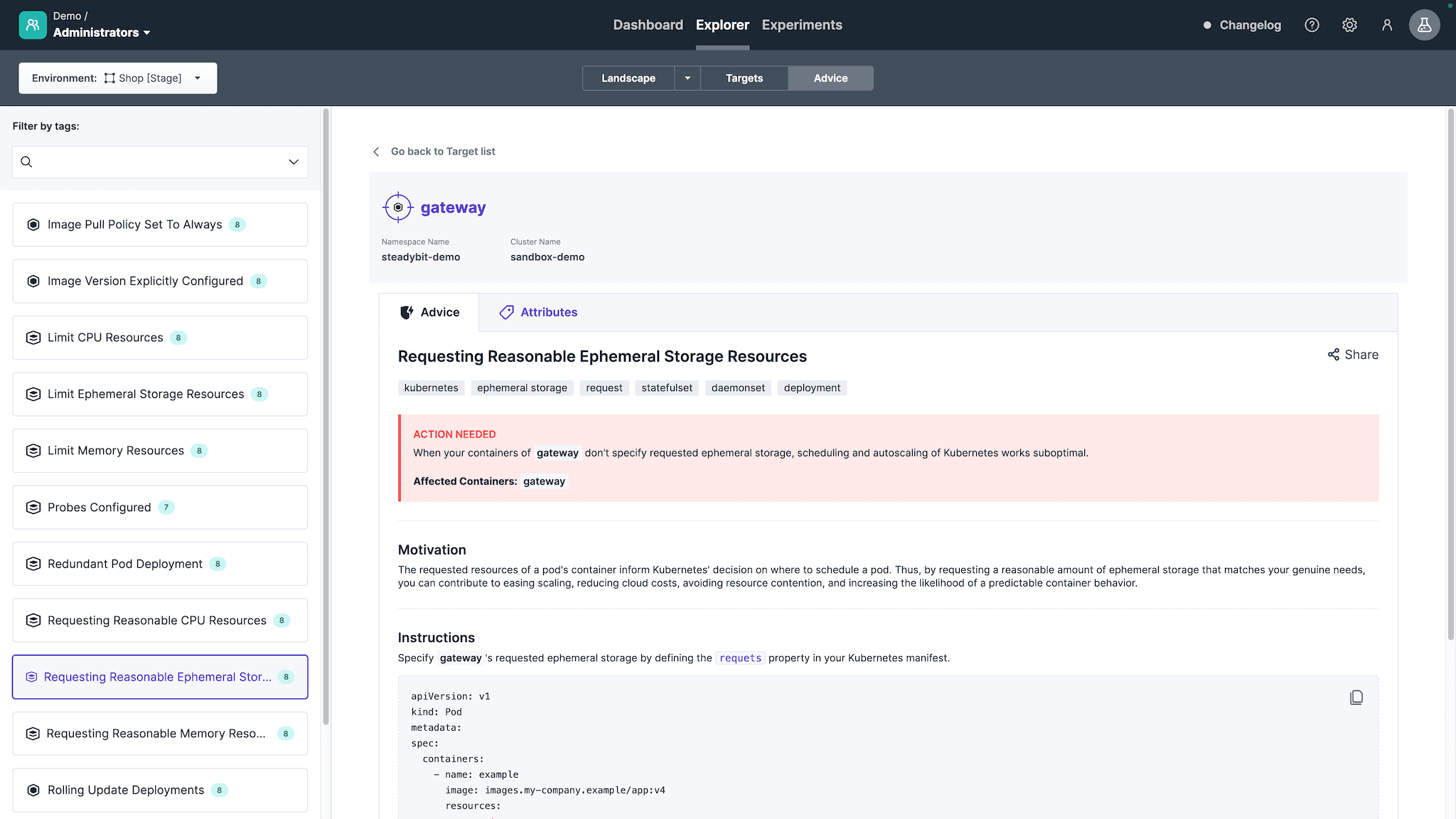Open the Changelog link

[1249, 25]
